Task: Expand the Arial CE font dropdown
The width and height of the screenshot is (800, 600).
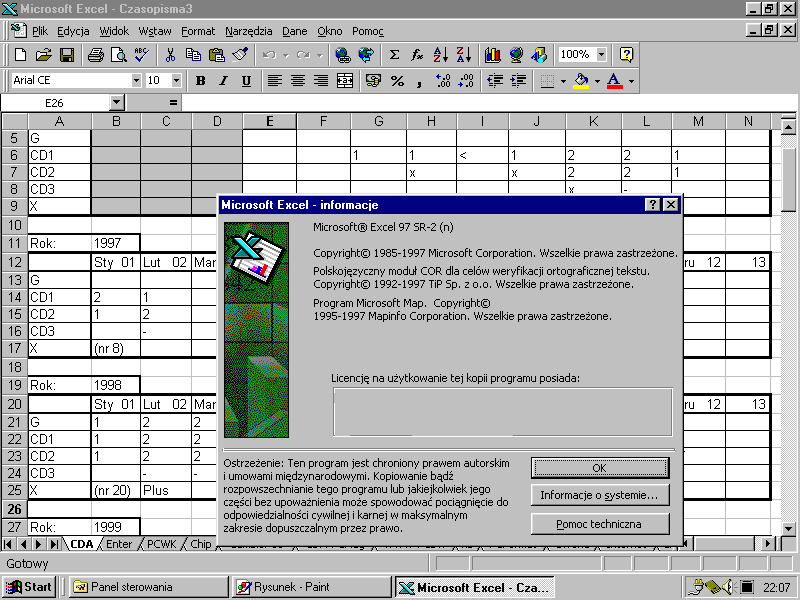Action: point(136,81)
